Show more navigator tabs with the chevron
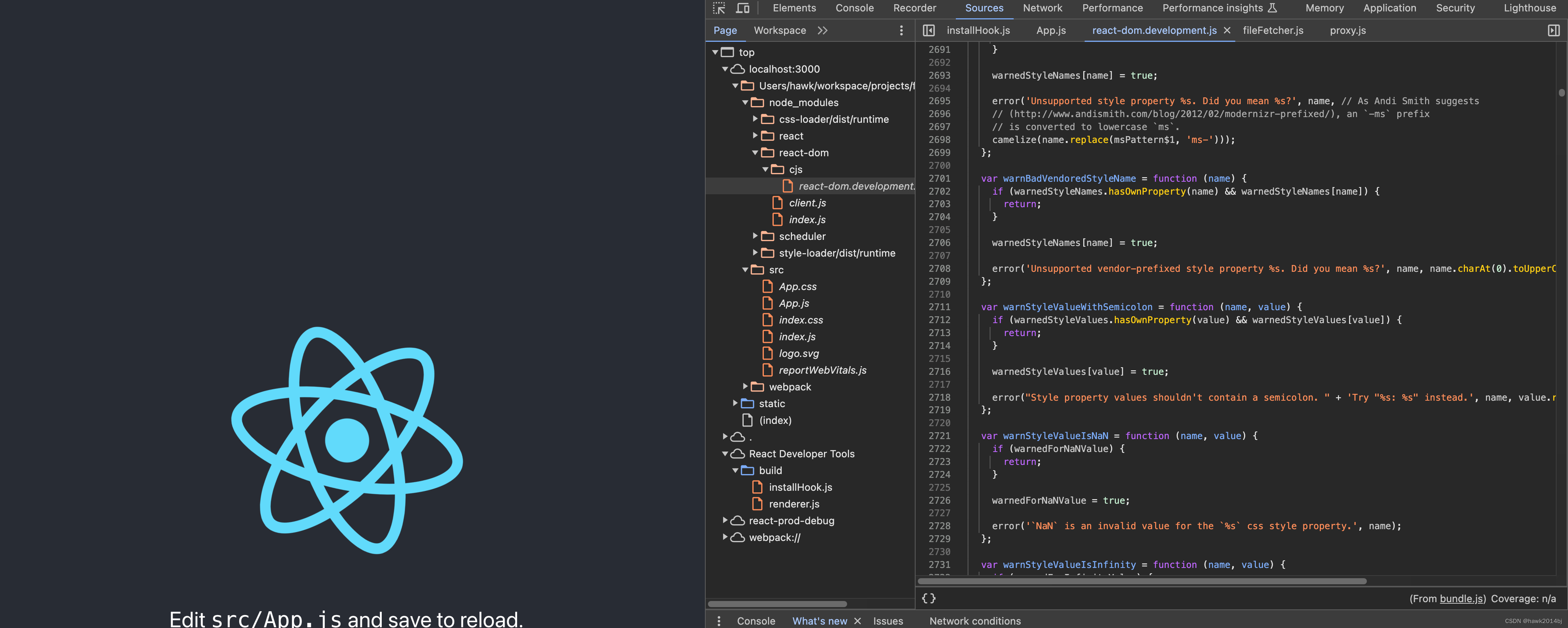This screenshot has width=1568, height=628. tap(822, 30)
